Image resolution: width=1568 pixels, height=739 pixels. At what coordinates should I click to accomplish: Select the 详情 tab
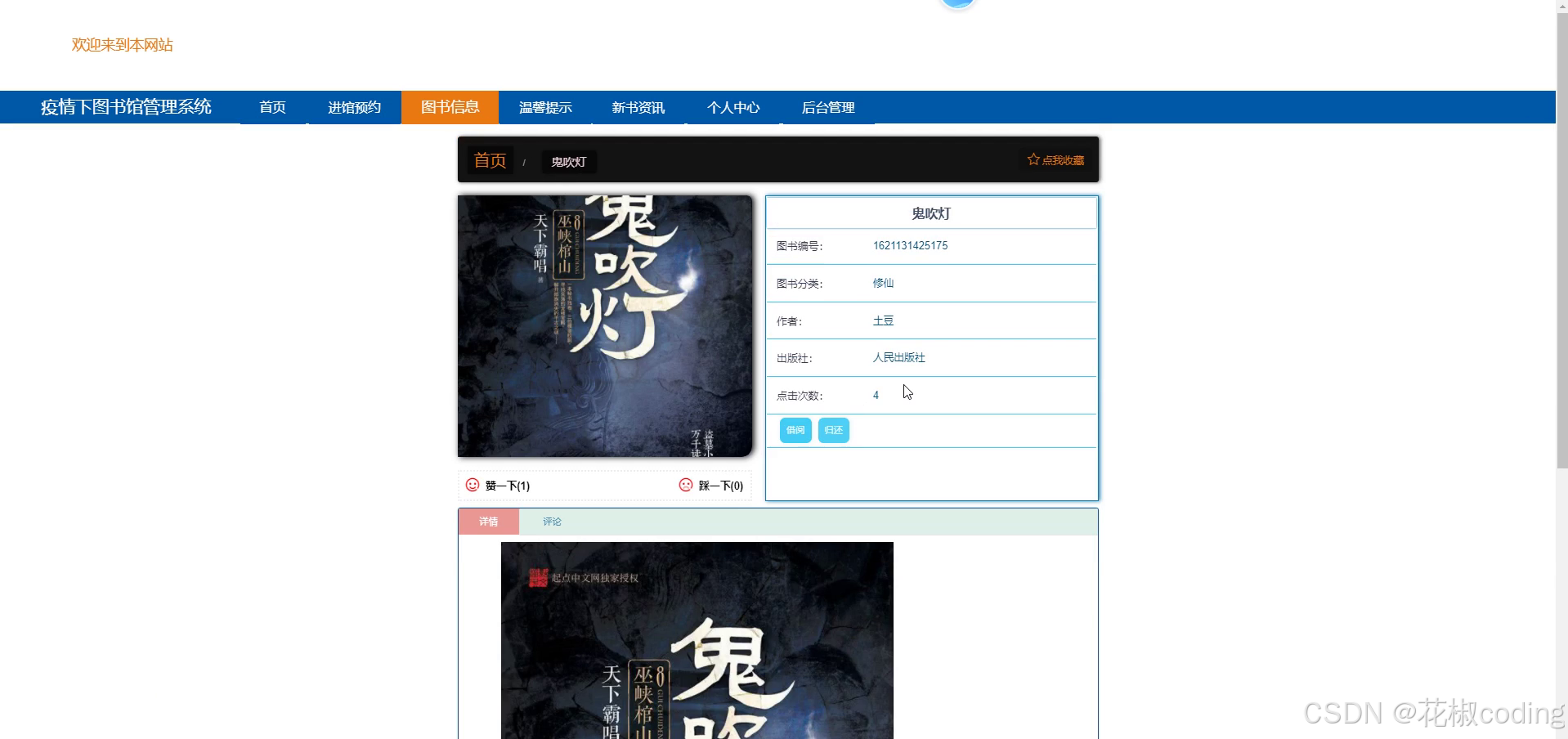pyautogui.click(x=488, y=522)
